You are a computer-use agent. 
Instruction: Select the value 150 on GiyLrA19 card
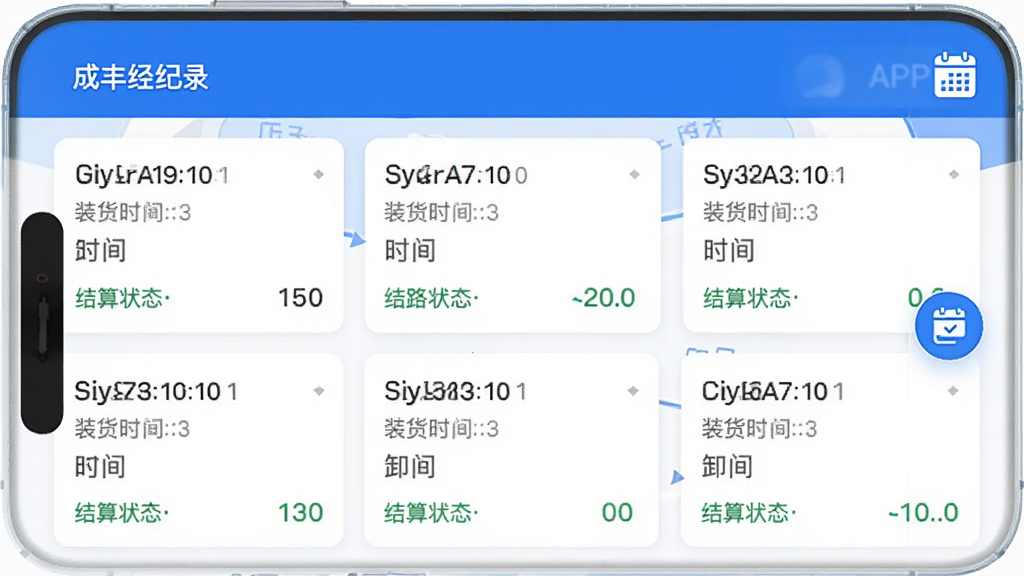[300, 298]
